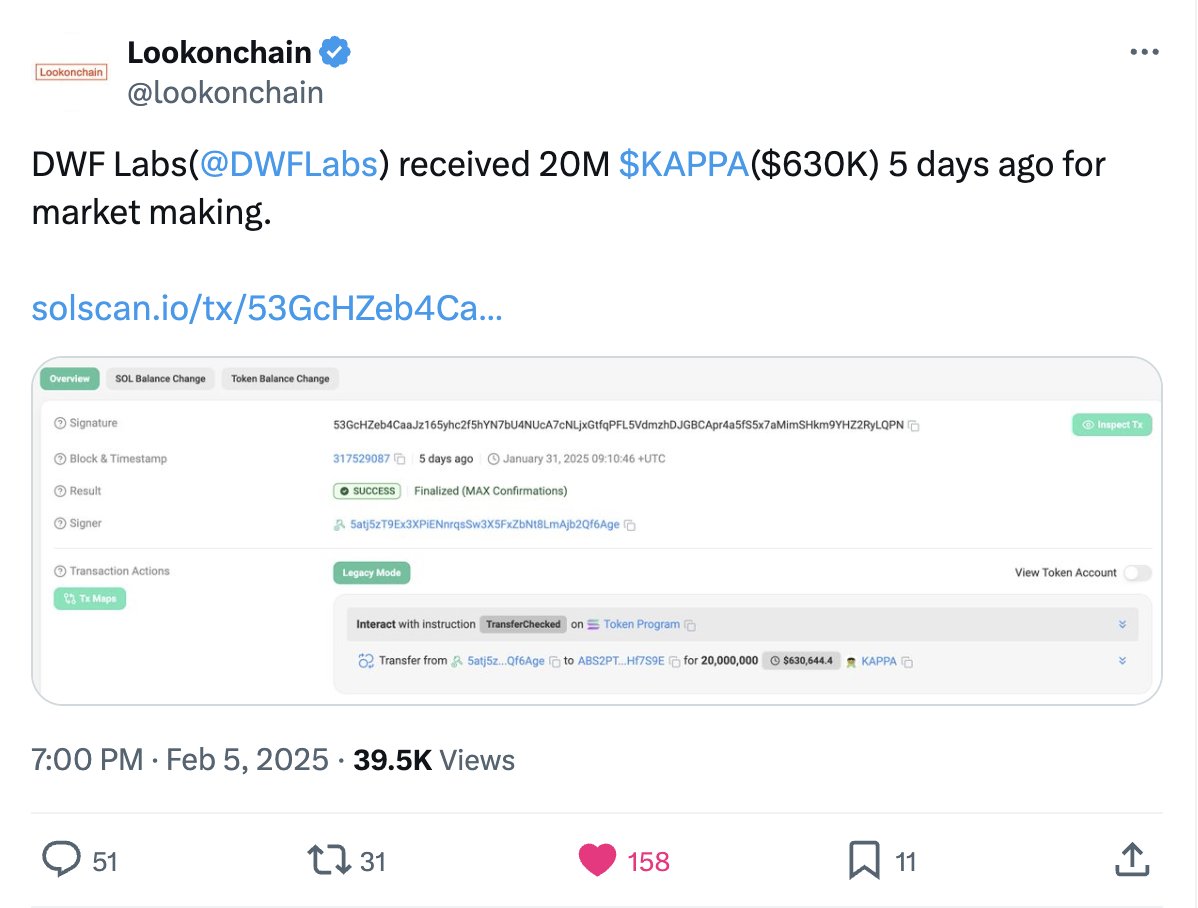Bookmark this tweet
This screenshot has height=908, width=1198.
click(x=864, y=860)
